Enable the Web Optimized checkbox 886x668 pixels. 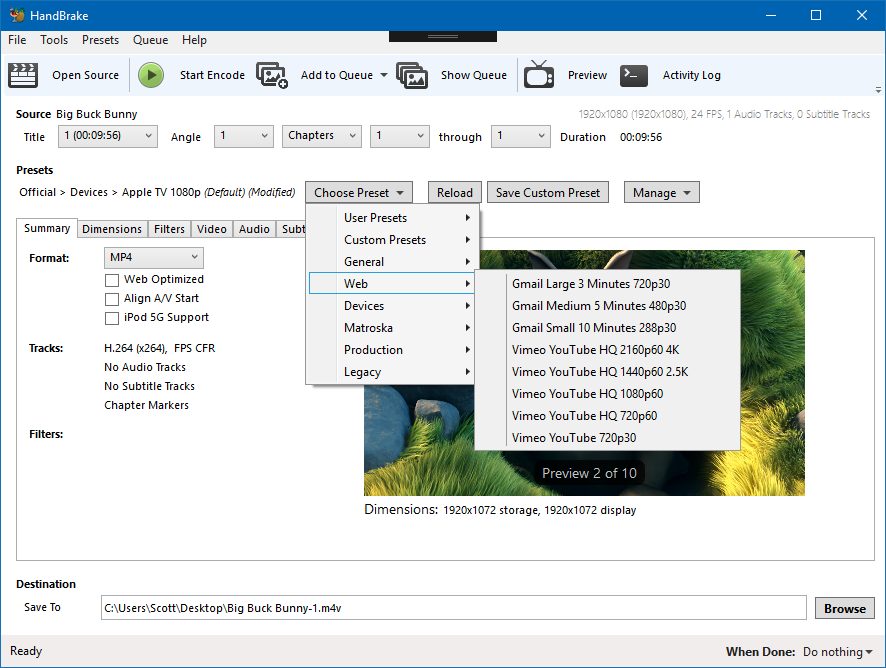[112, 280]
